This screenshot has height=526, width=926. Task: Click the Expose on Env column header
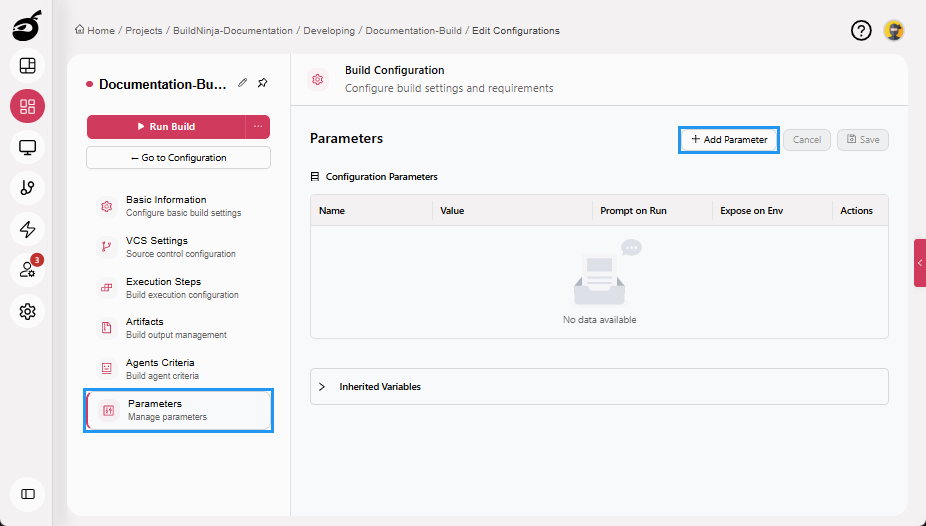[x=772, y=211]
